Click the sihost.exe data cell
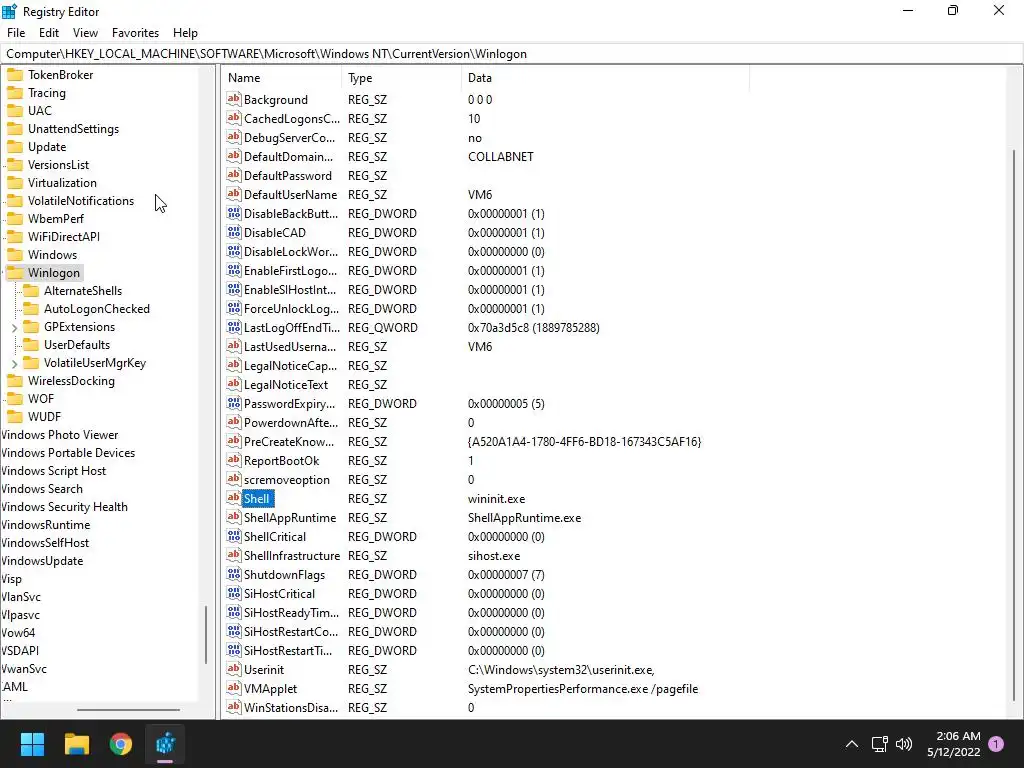Viewport: 1024px width, 768px height. click(x=494, y=556)
